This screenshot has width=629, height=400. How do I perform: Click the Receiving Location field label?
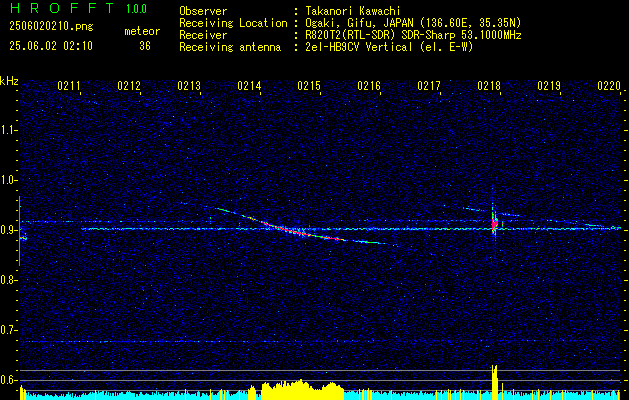233,23
